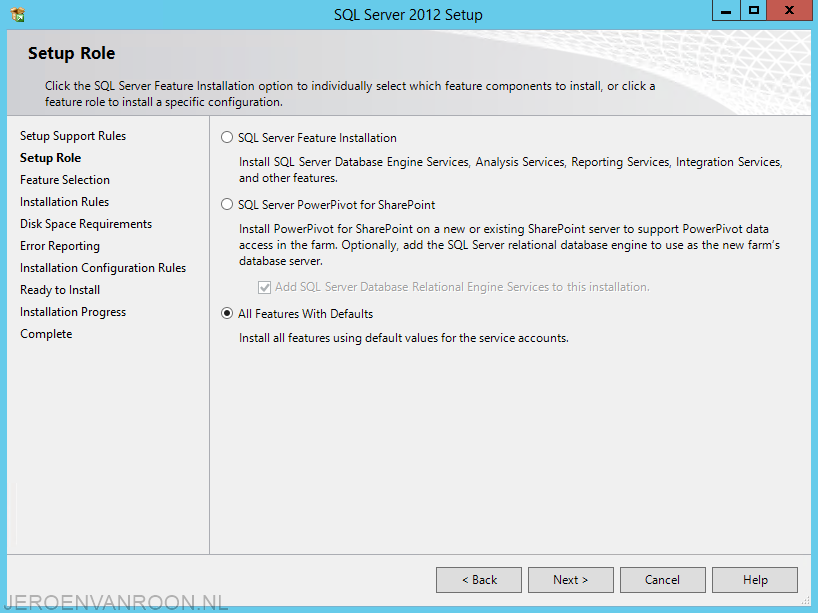Viewport: 818px width, 613px height.
Task: Click the SQL Server setup title bar icon
Action: [x=18, y=15]
